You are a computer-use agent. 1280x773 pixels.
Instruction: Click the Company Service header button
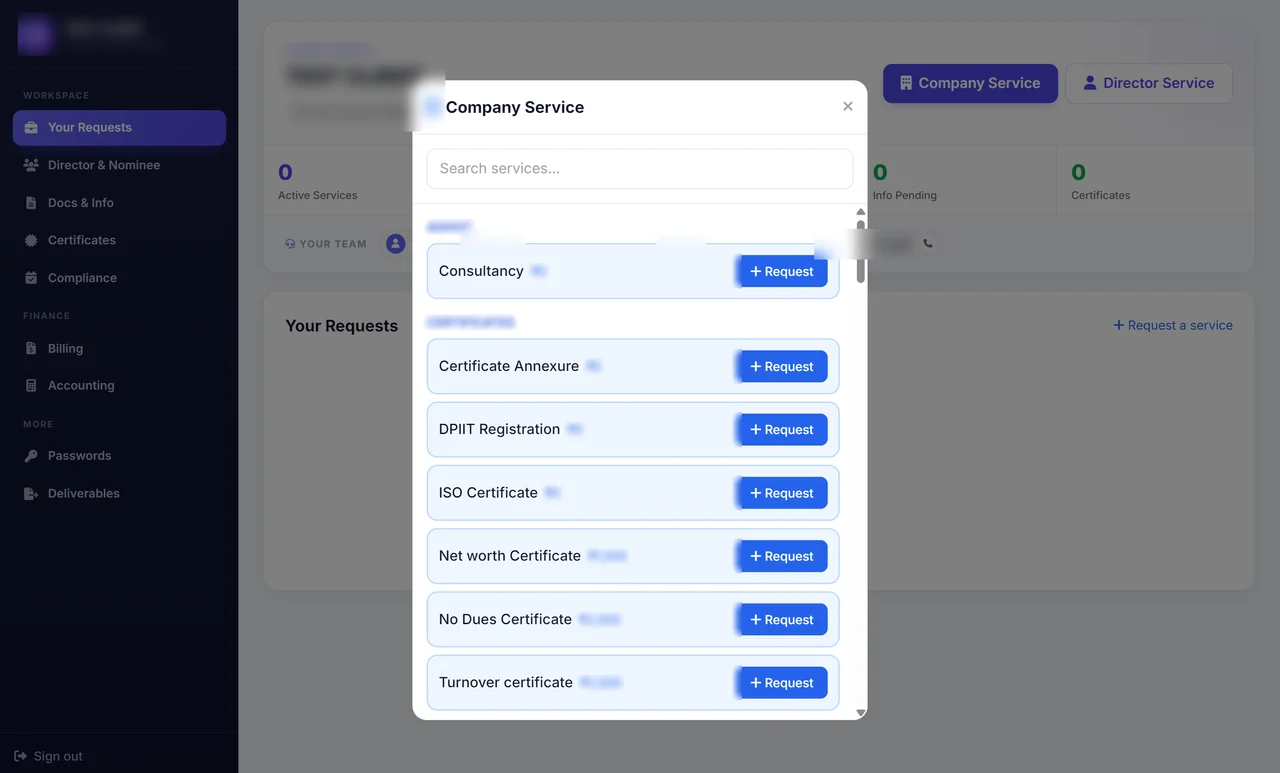pos(970,83)
